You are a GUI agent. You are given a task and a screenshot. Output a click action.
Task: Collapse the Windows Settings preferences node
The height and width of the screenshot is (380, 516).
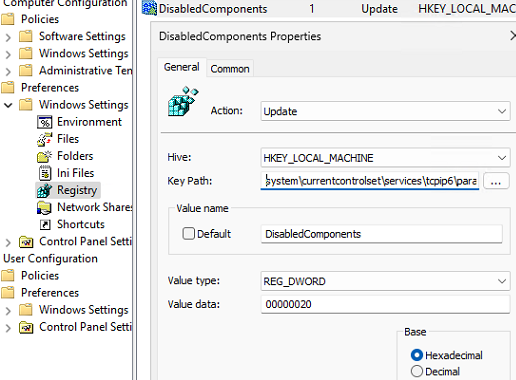coord(8,105)
